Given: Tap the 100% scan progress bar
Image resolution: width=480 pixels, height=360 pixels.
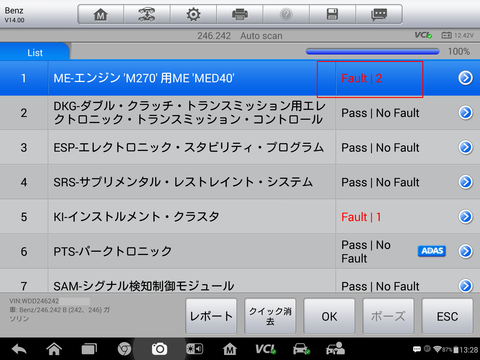Looking at the screenshot, I should 373,51.
